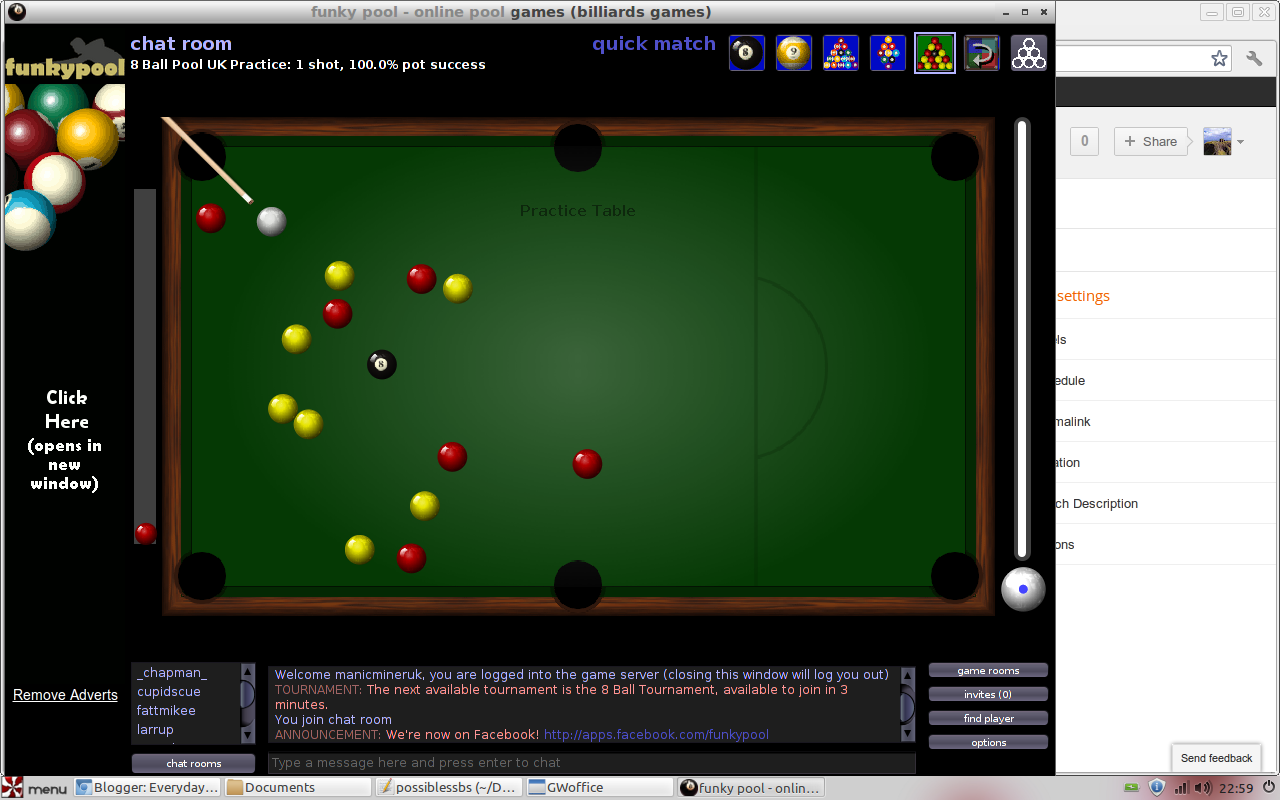This screenshot has height=800, width=1280.
Task: Open the chat room heading
Action: 181,43
